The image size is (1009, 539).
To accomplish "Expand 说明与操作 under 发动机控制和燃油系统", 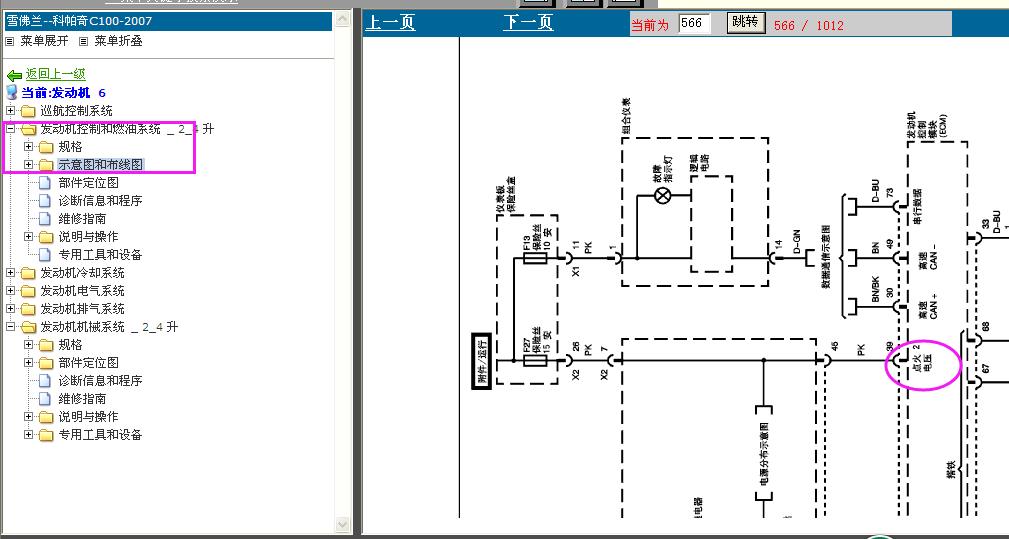I will (x=28, y=237).
